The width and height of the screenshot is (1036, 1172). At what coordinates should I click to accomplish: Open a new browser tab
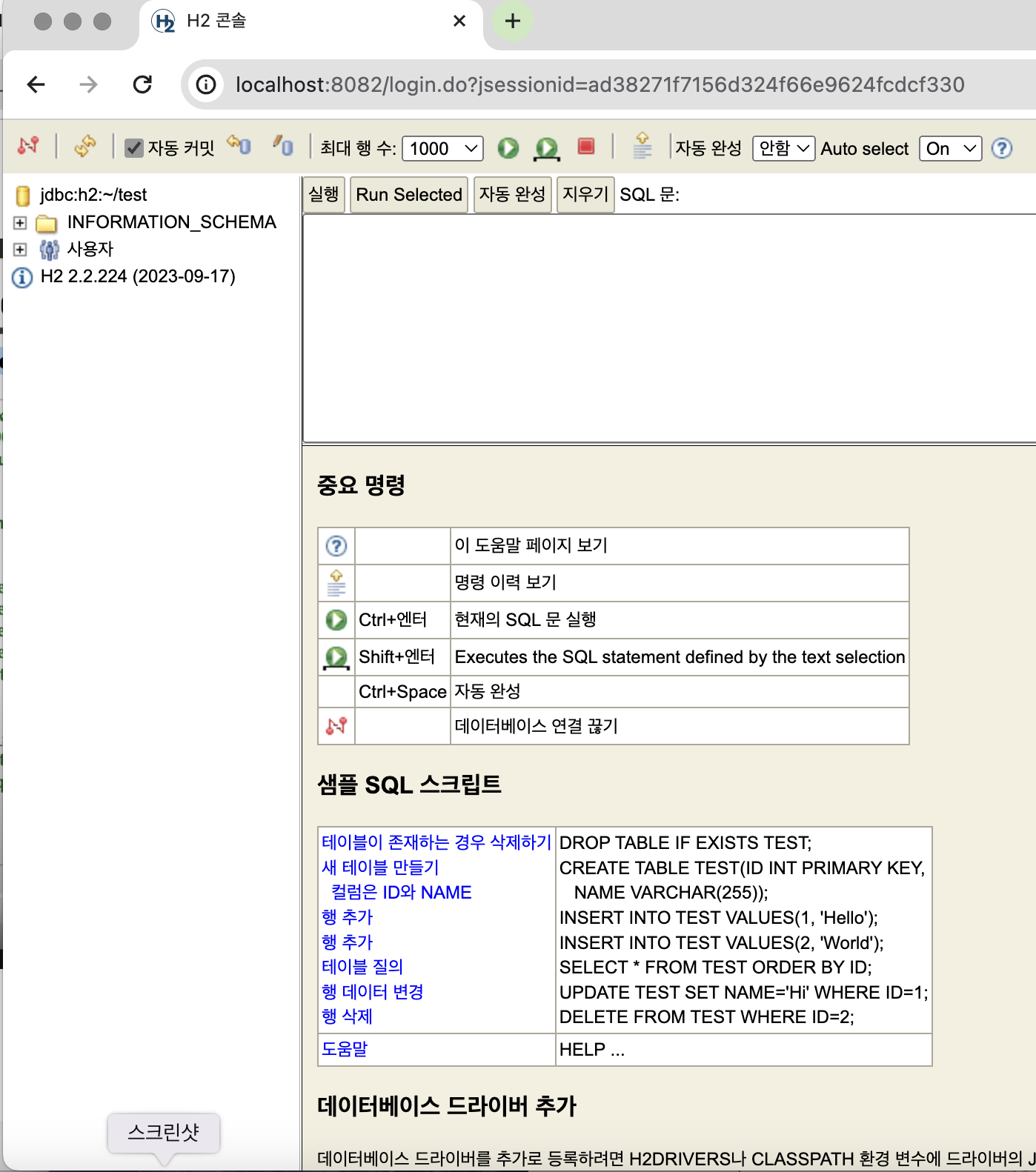(x=512, y=21)
